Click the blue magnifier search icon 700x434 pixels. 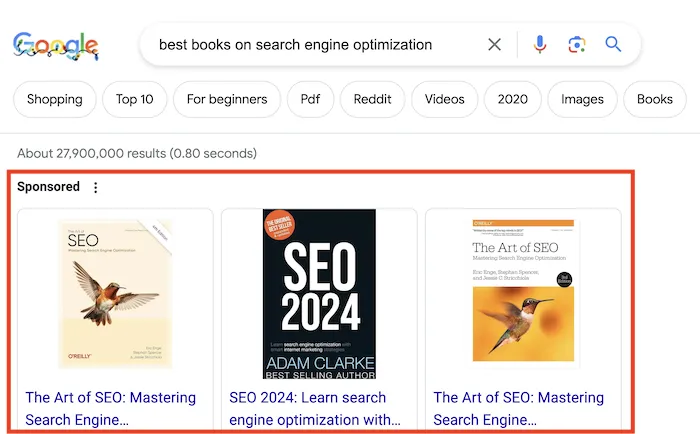(613, 44)
